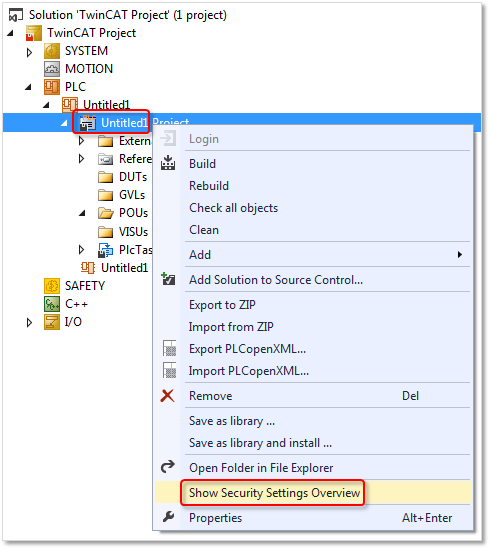Choose Import from ZIP
The height and width of the screenshot is (550, 490).
313,327
